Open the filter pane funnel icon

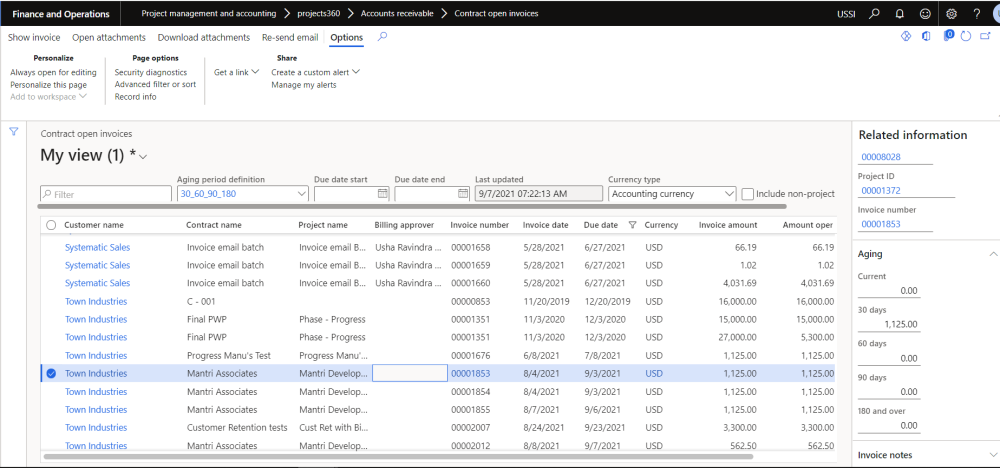point(14,132)
